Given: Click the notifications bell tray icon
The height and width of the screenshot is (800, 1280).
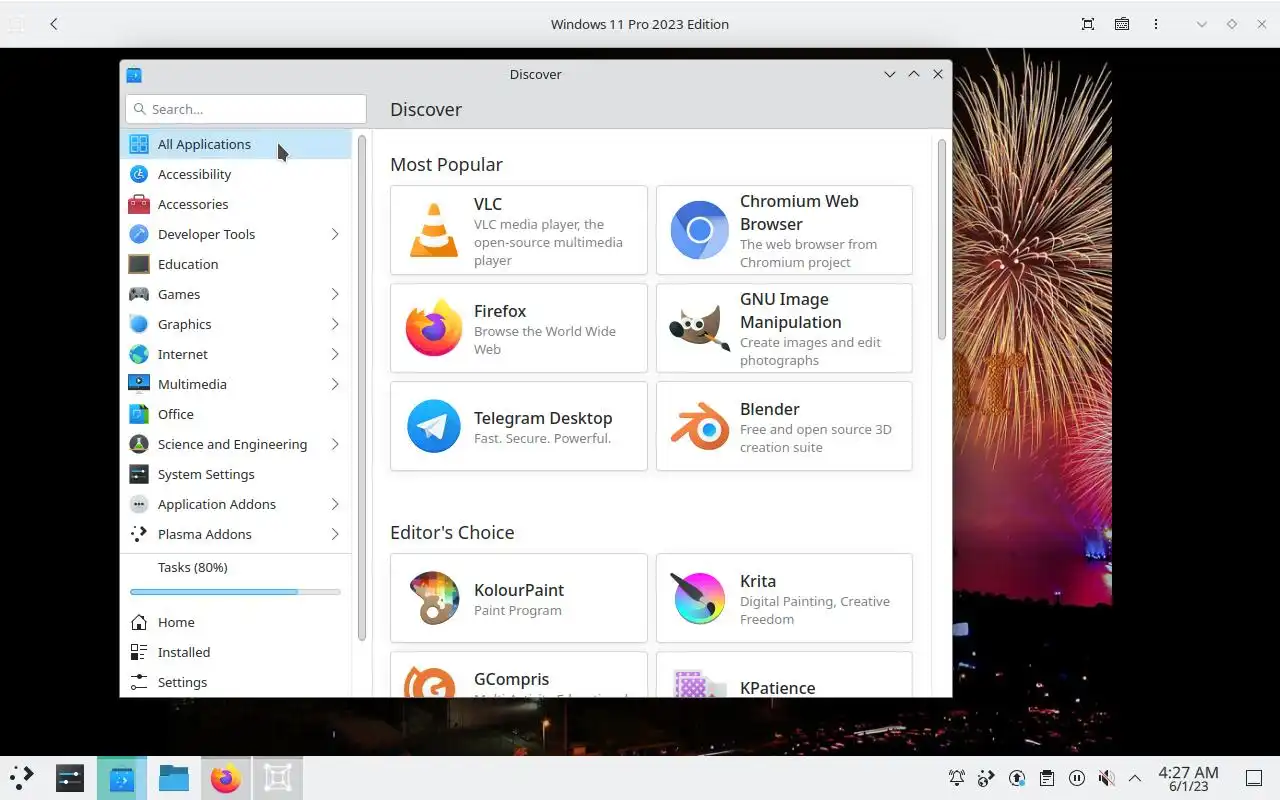Looking at the screenshot, I should (x=957, y=778).
